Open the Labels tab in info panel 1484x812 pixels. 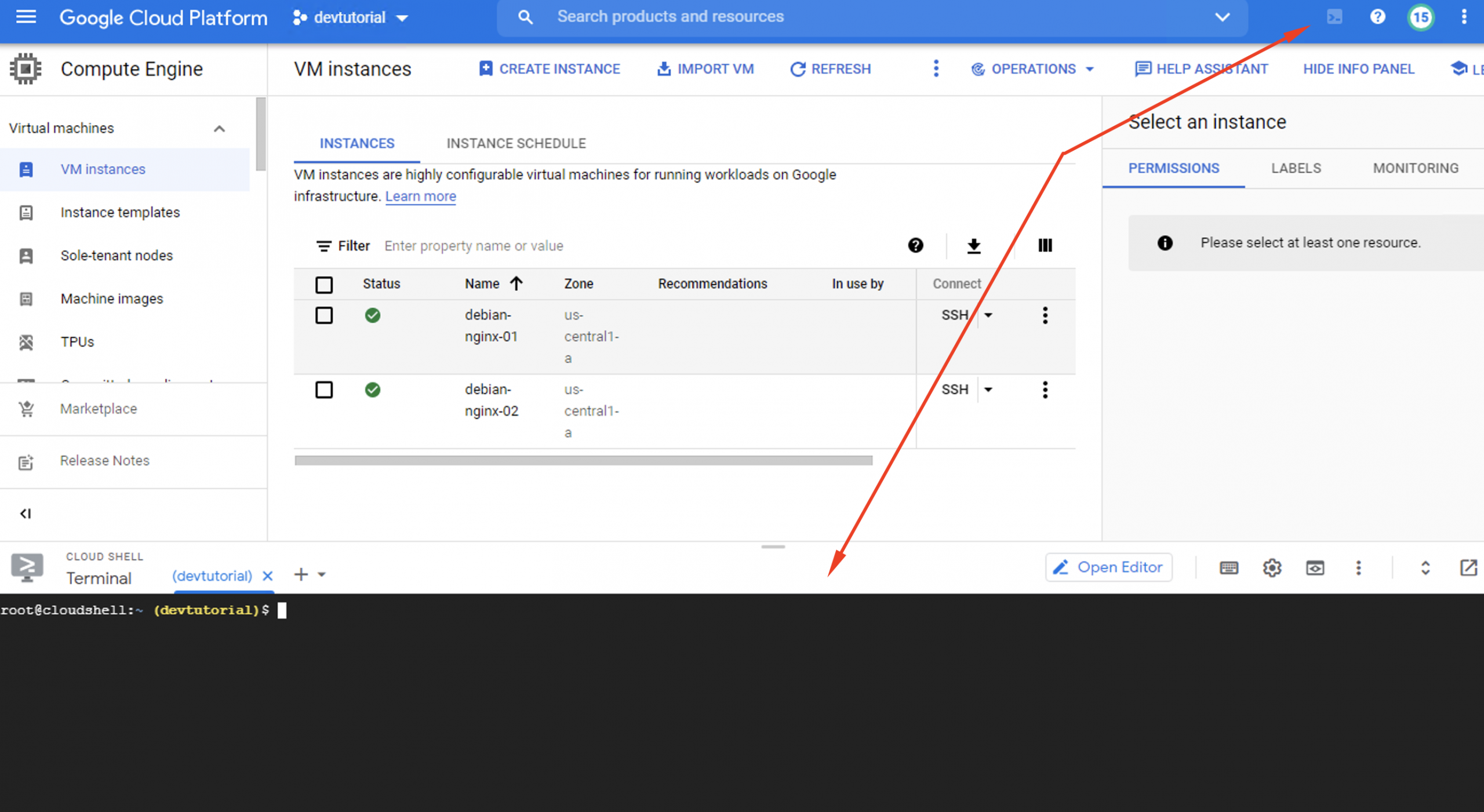[1296, 168]
